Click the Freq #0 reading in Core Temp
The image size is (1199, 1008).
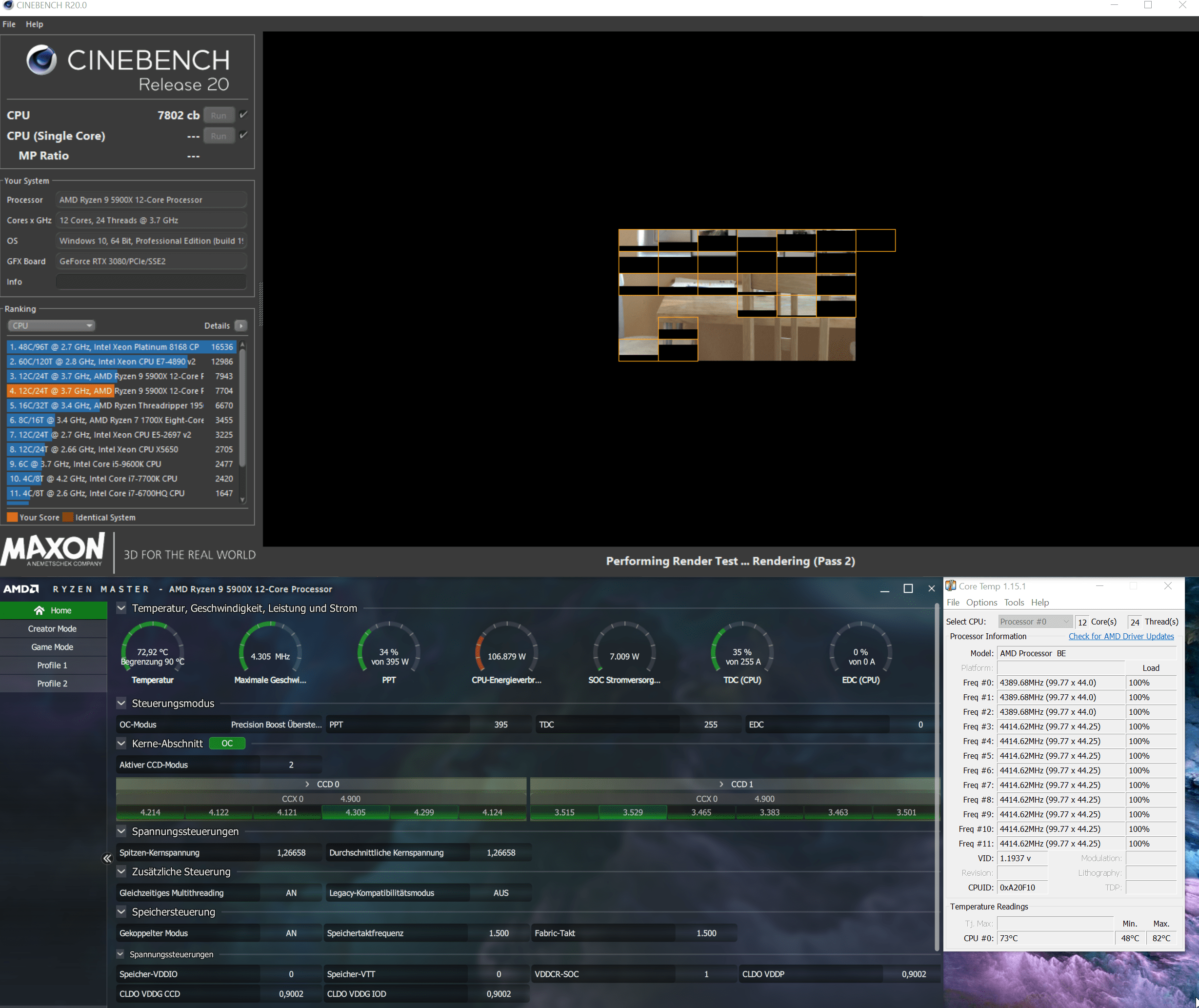[1060, 683]
